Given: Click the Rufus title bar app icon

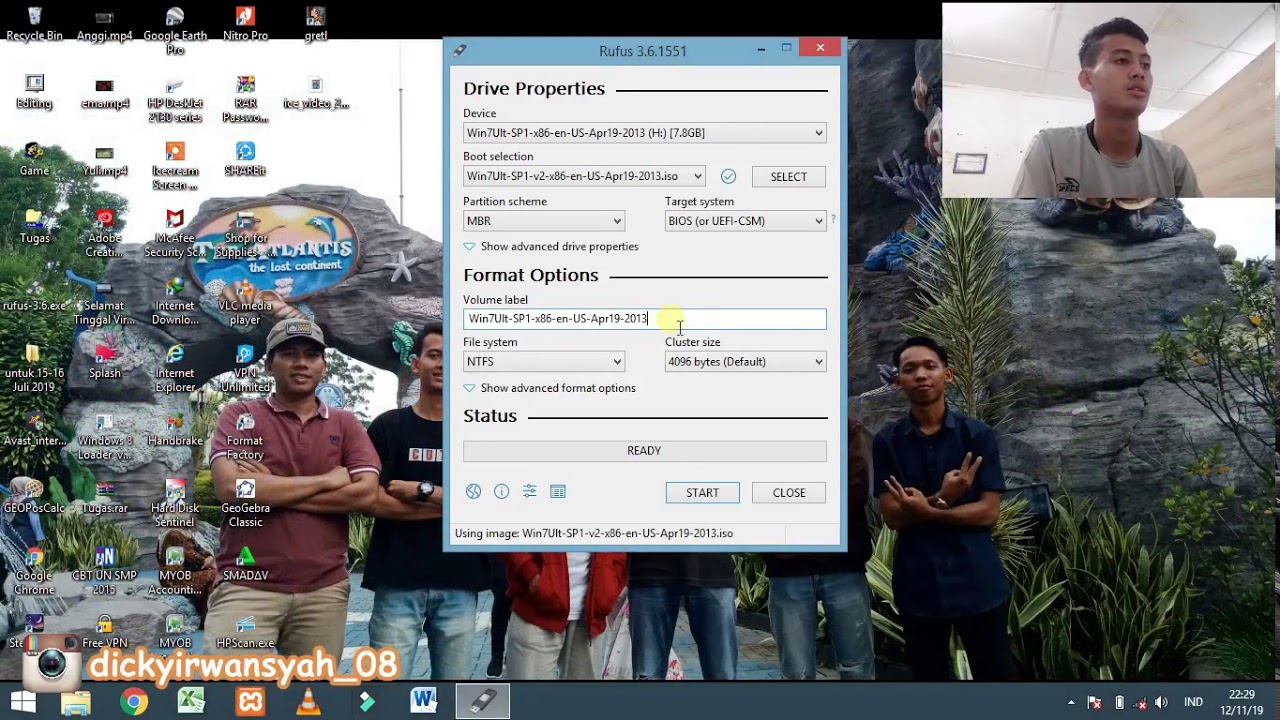Looking at the screenshot, I should click(459, 50).
